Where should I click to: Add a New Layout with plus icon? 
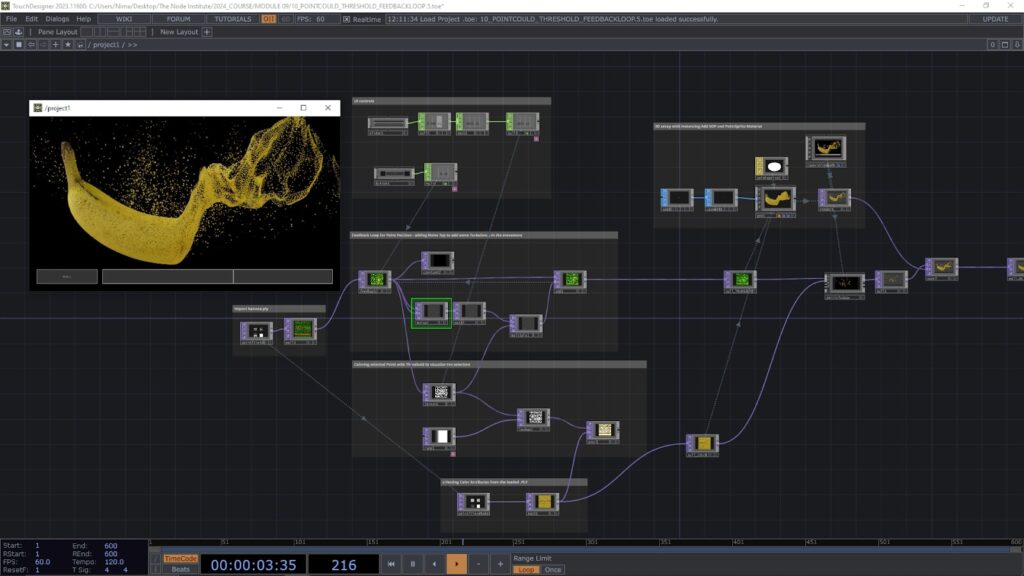pos(207,32)
